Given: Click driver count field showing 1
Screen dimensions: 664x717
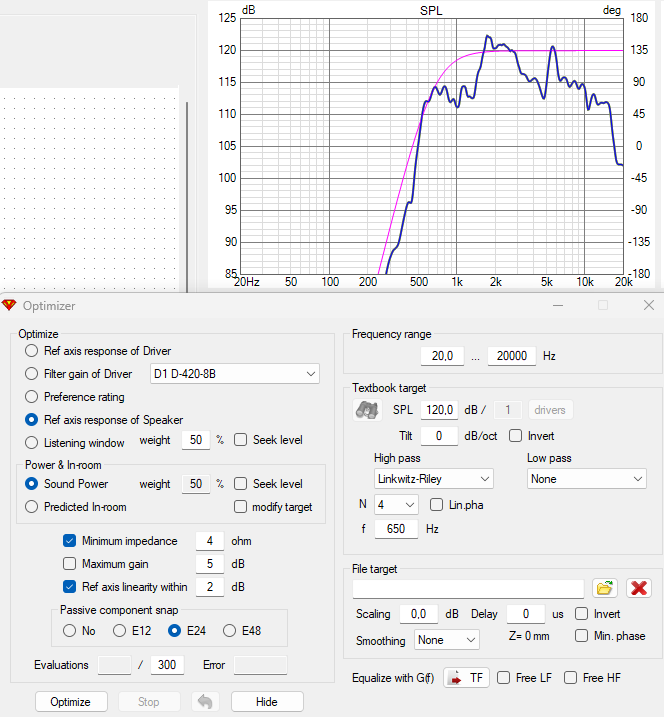Looking at the screenshot, I should click(x=508, y=410).
